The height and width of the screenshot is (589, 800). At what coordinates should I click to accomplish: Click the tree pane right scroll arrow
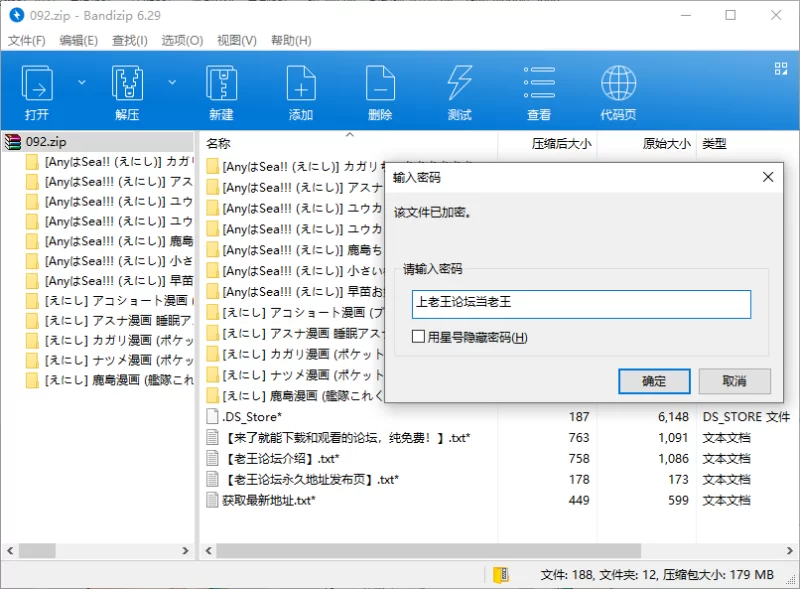185,551
